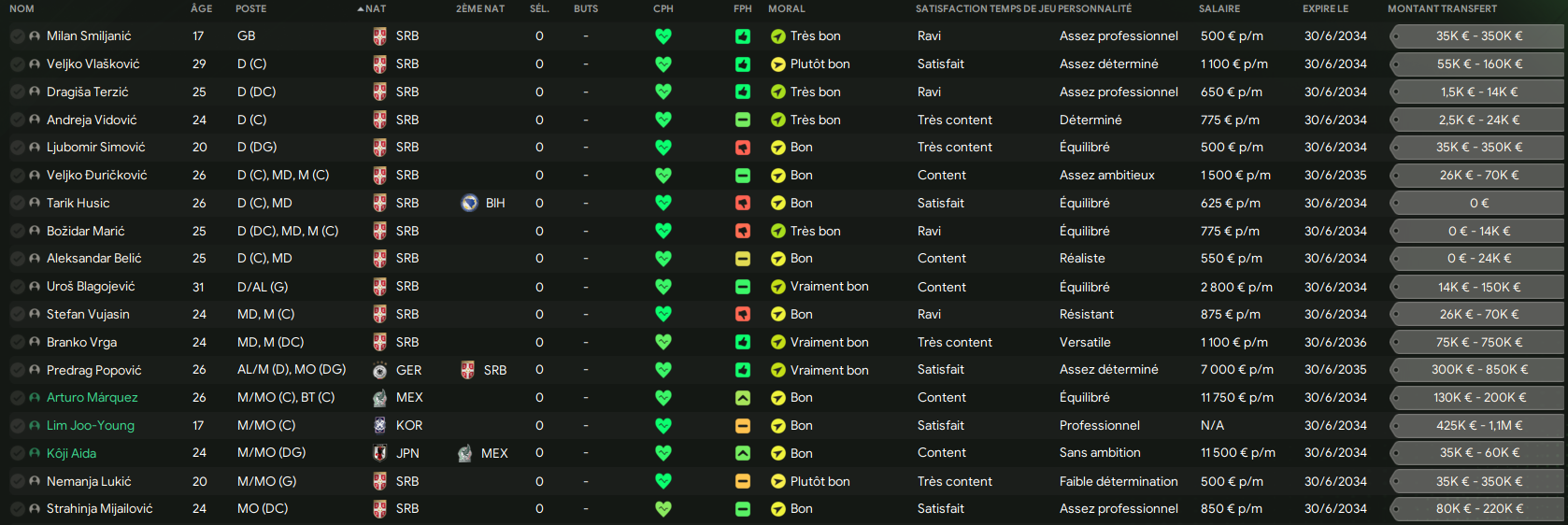The image size is (1568, 525).
Task: Tick the selection circle for Milan Smiljanić
Action: [x=18, y=36]
